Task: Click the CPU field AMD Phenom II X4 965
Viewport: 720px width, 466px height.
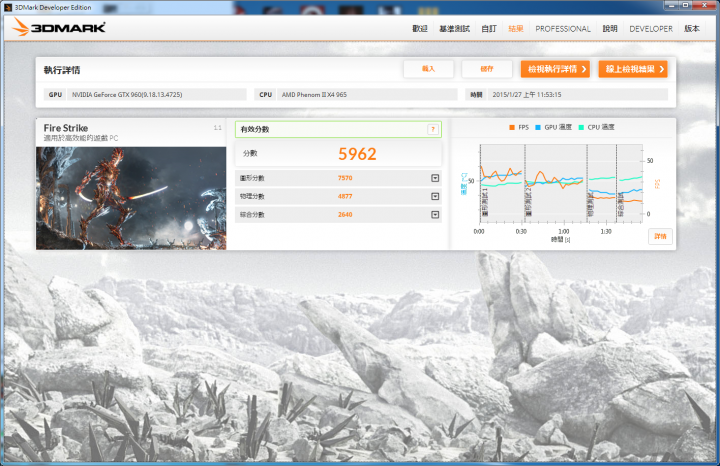Action: tap(367, 95)
